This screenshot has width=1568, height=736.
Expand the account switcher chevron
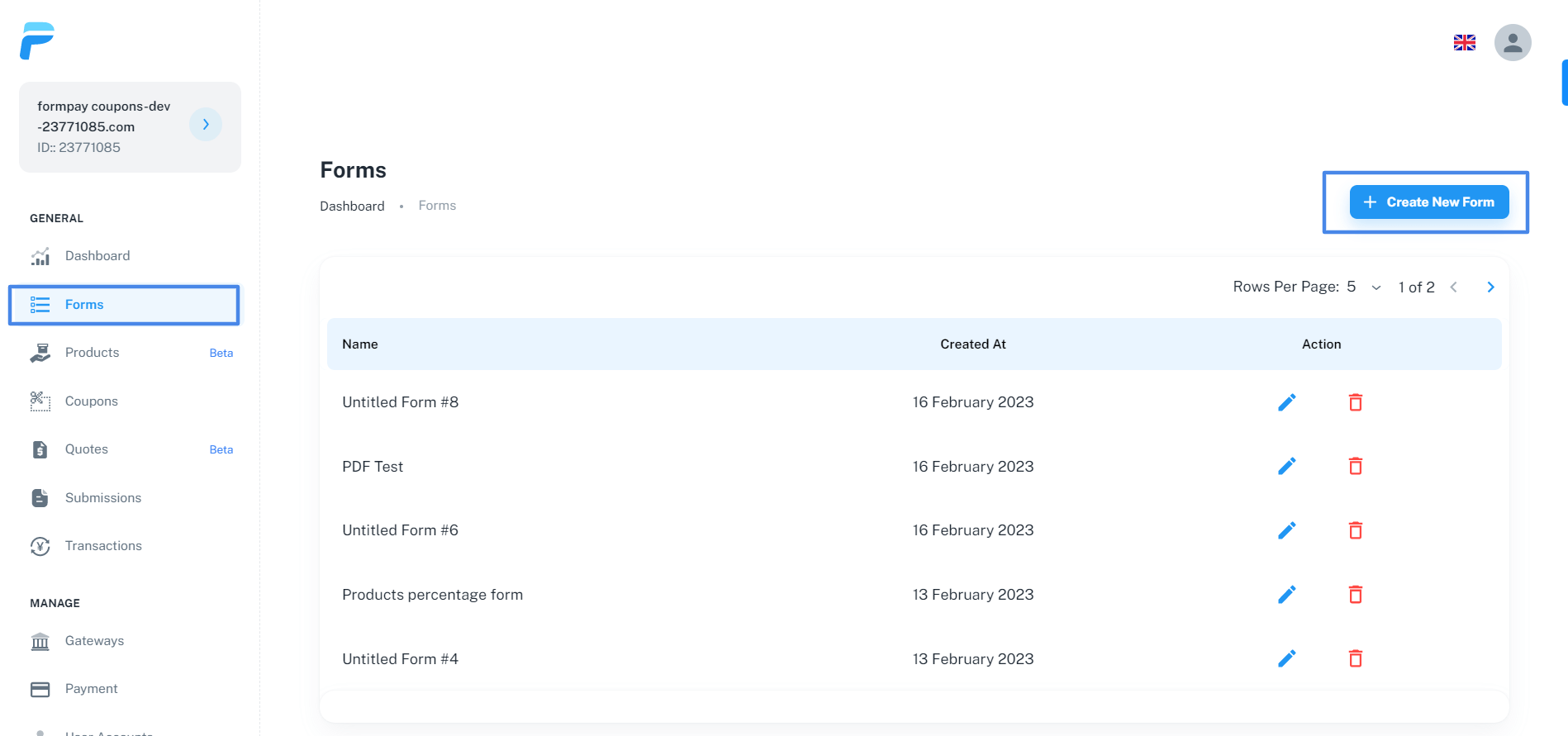point(206,125)
